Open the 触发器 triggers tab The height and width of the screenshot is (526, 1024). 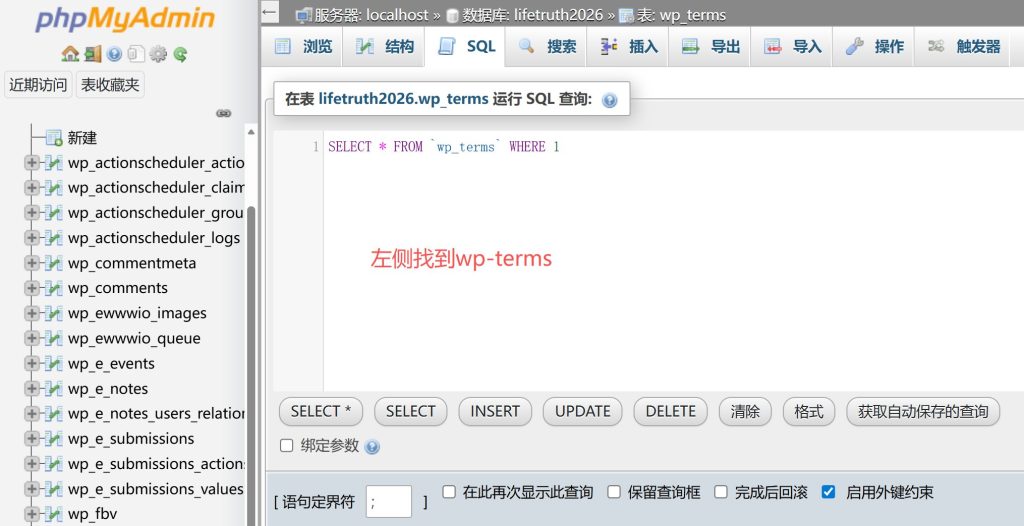coord(964,46)
